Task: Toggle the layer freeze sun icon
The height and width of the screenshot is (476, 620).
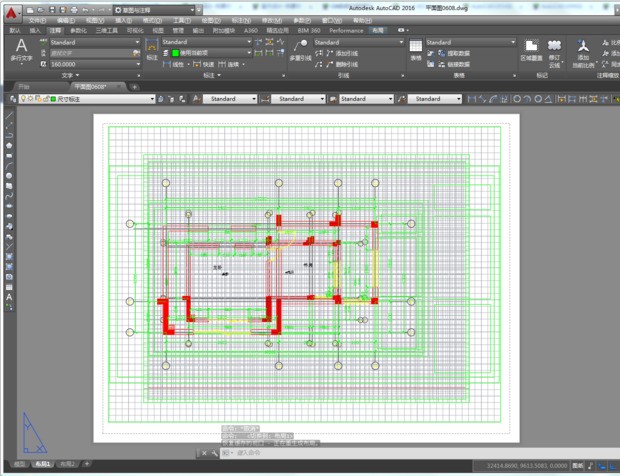Action: click(30, 99)
